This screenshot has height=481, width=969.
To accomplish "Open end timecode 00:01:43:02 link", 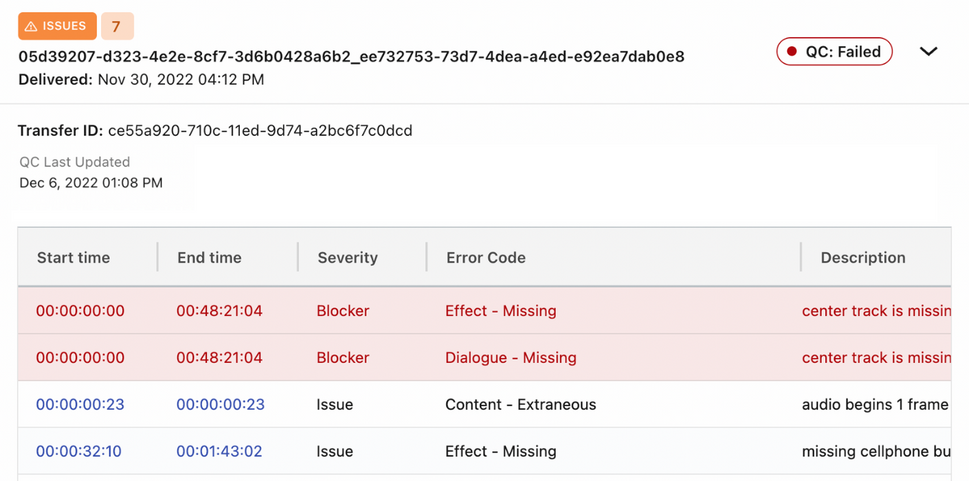I will point(219,452).
